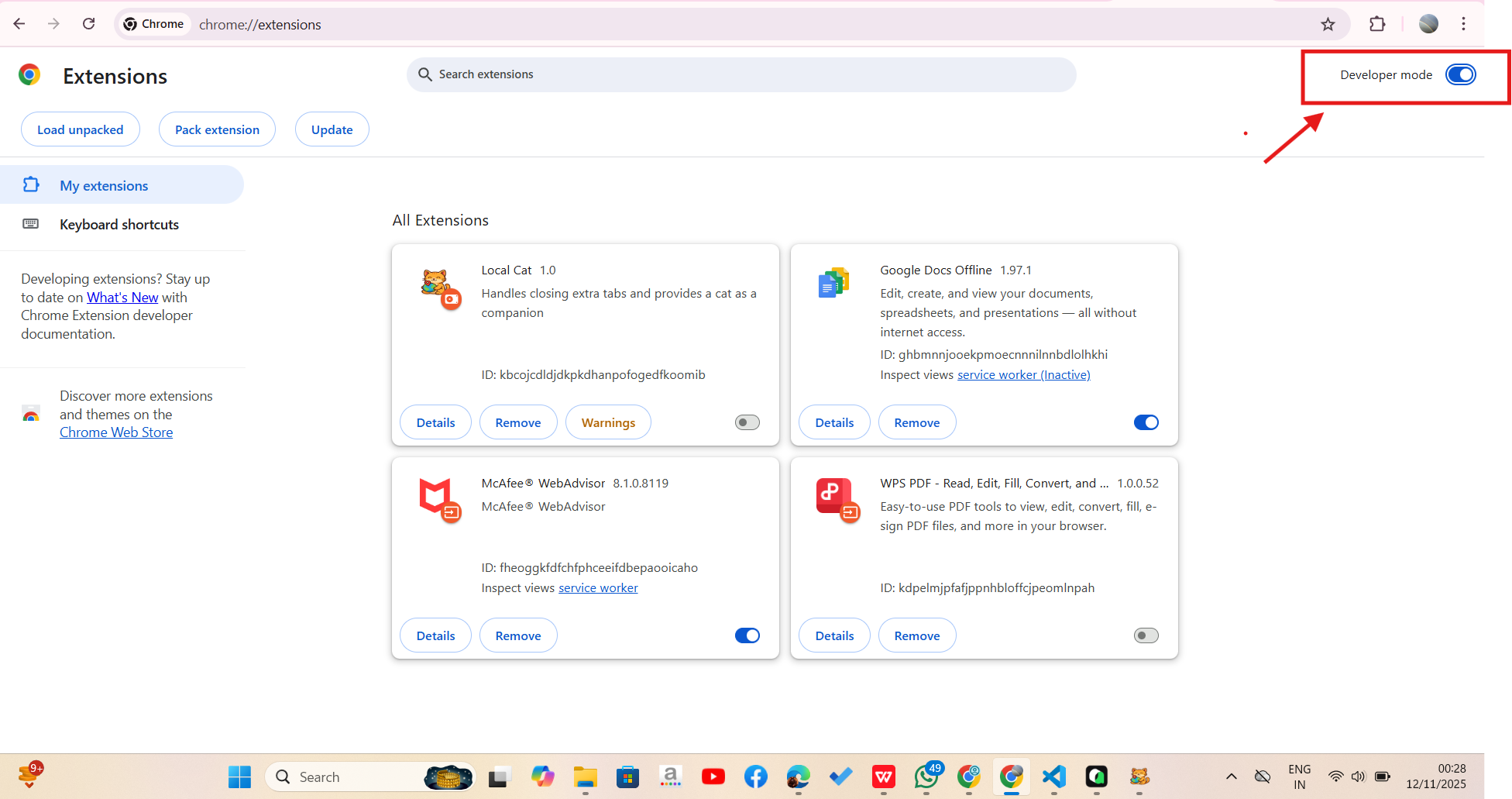This screenshot has width=1512, height=799.
Task: Open the Extensions puzzle icon in toolbar
Action: [x=1377, y=24]
